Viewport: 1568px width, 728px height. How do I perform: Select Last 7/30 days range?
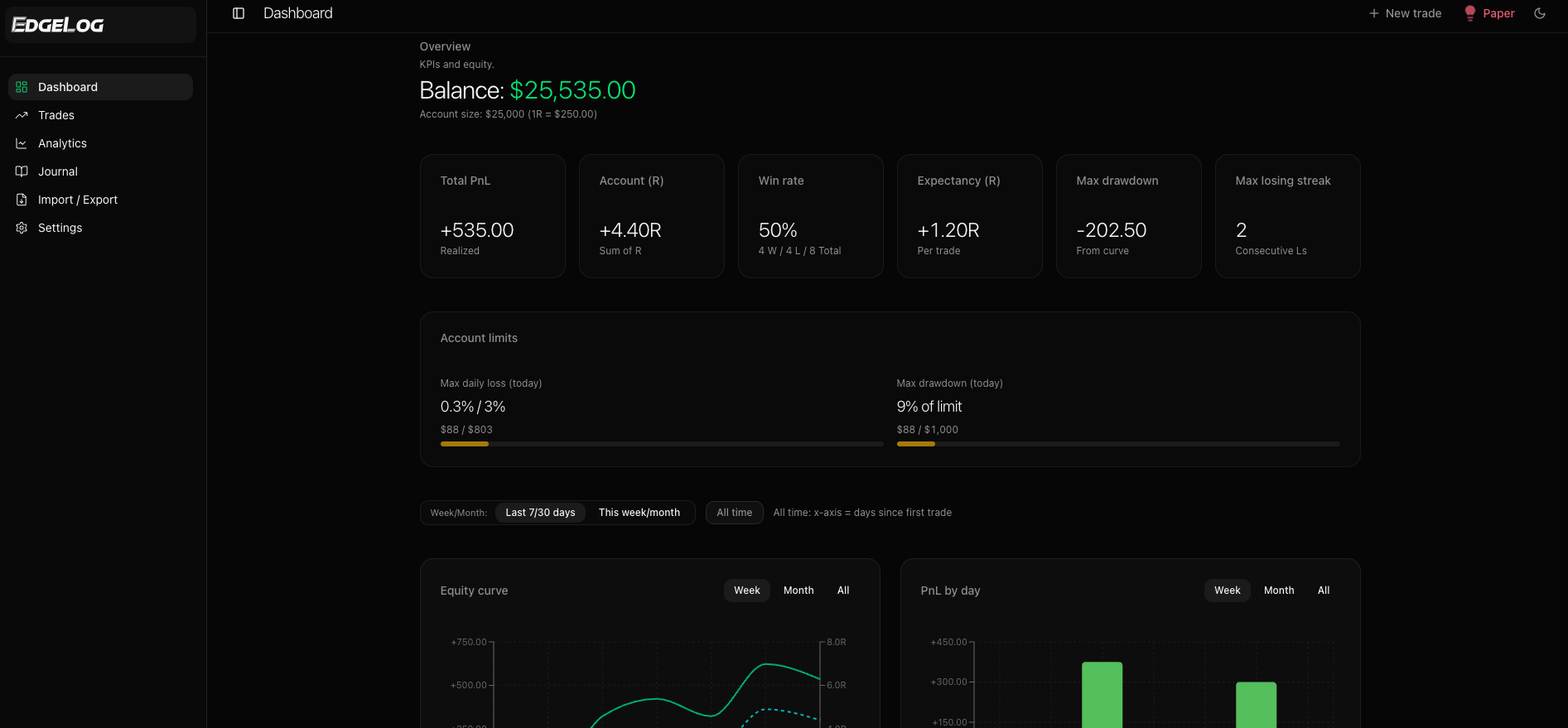coord(540,513)
